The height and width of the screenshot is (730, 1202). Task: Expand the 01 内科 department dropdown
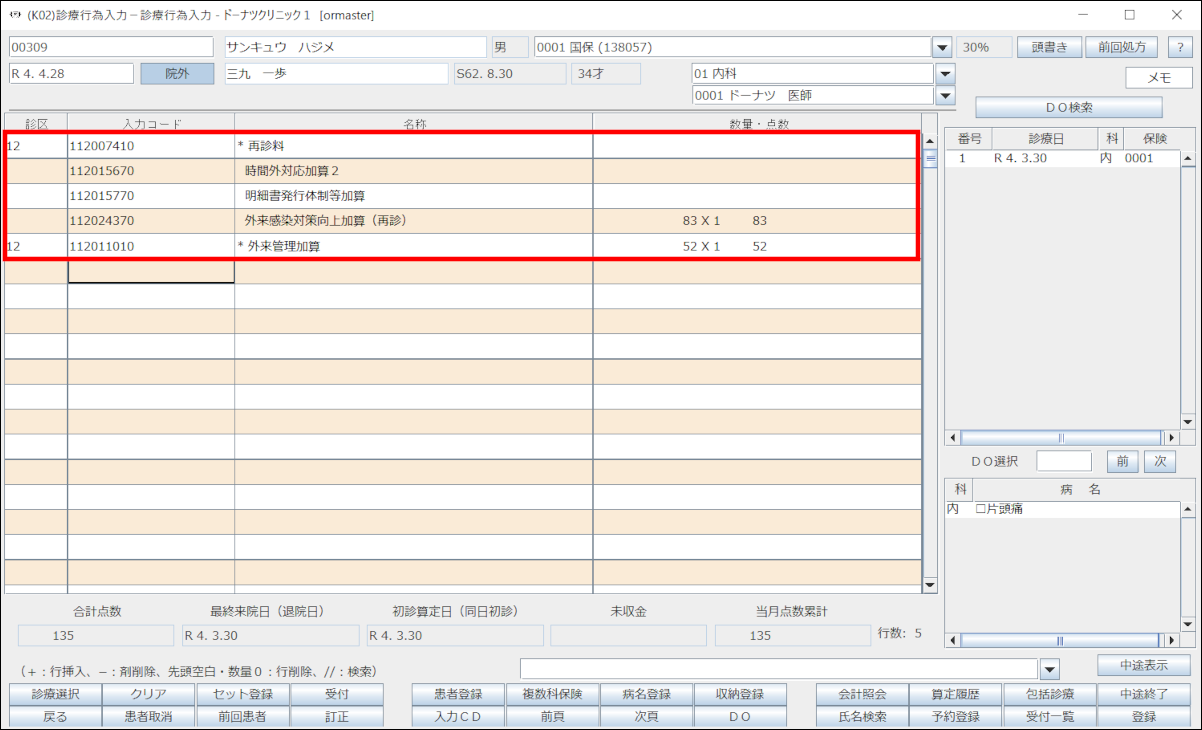pyautogui.click(x=945, y=74)
